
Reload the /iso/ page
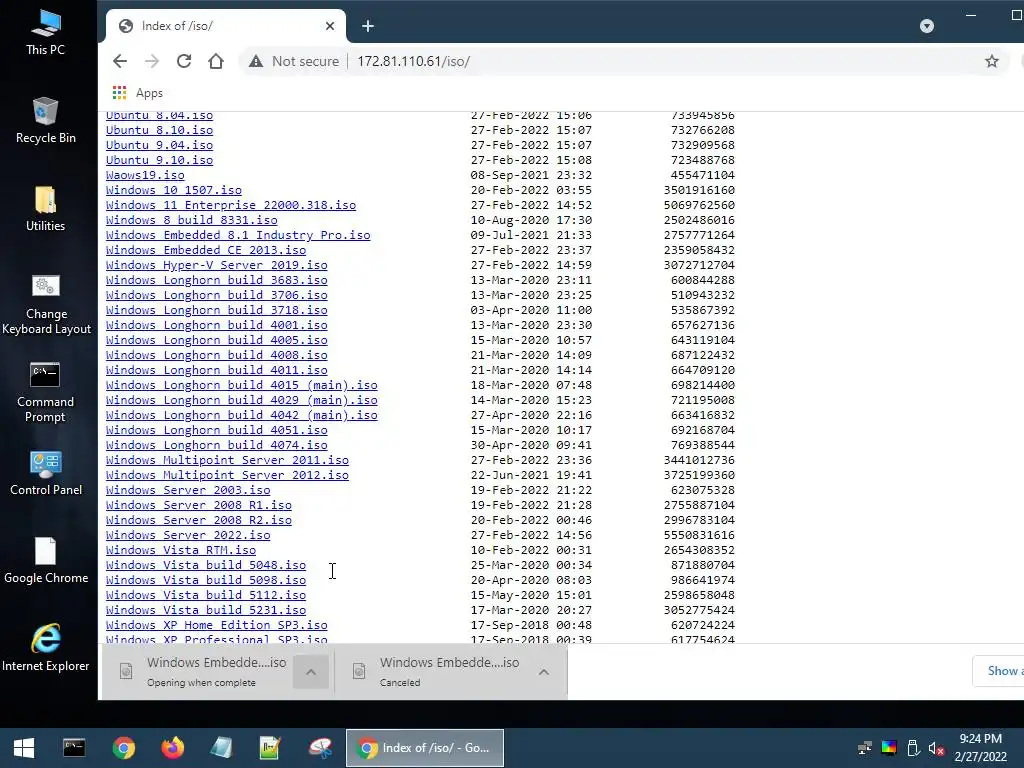[x=184, y=61]
